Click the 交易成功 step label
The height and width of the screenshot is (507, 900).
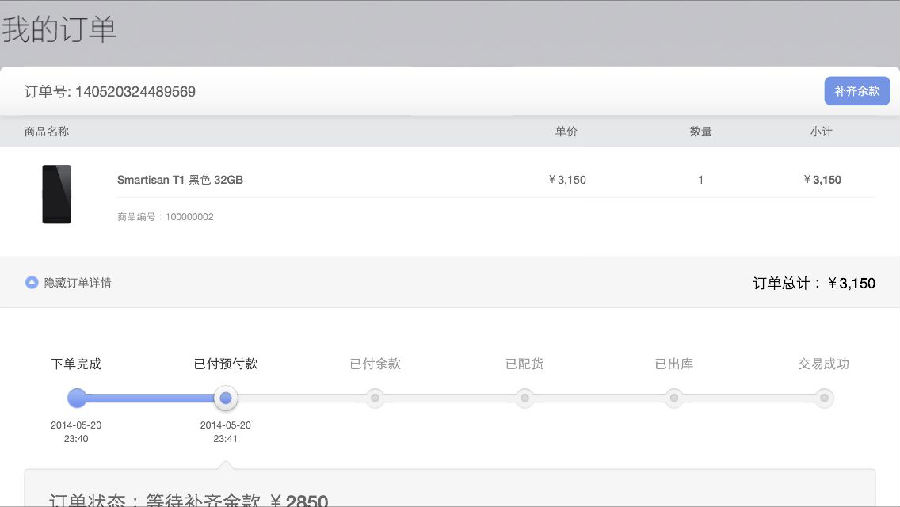tap(824, 363)
